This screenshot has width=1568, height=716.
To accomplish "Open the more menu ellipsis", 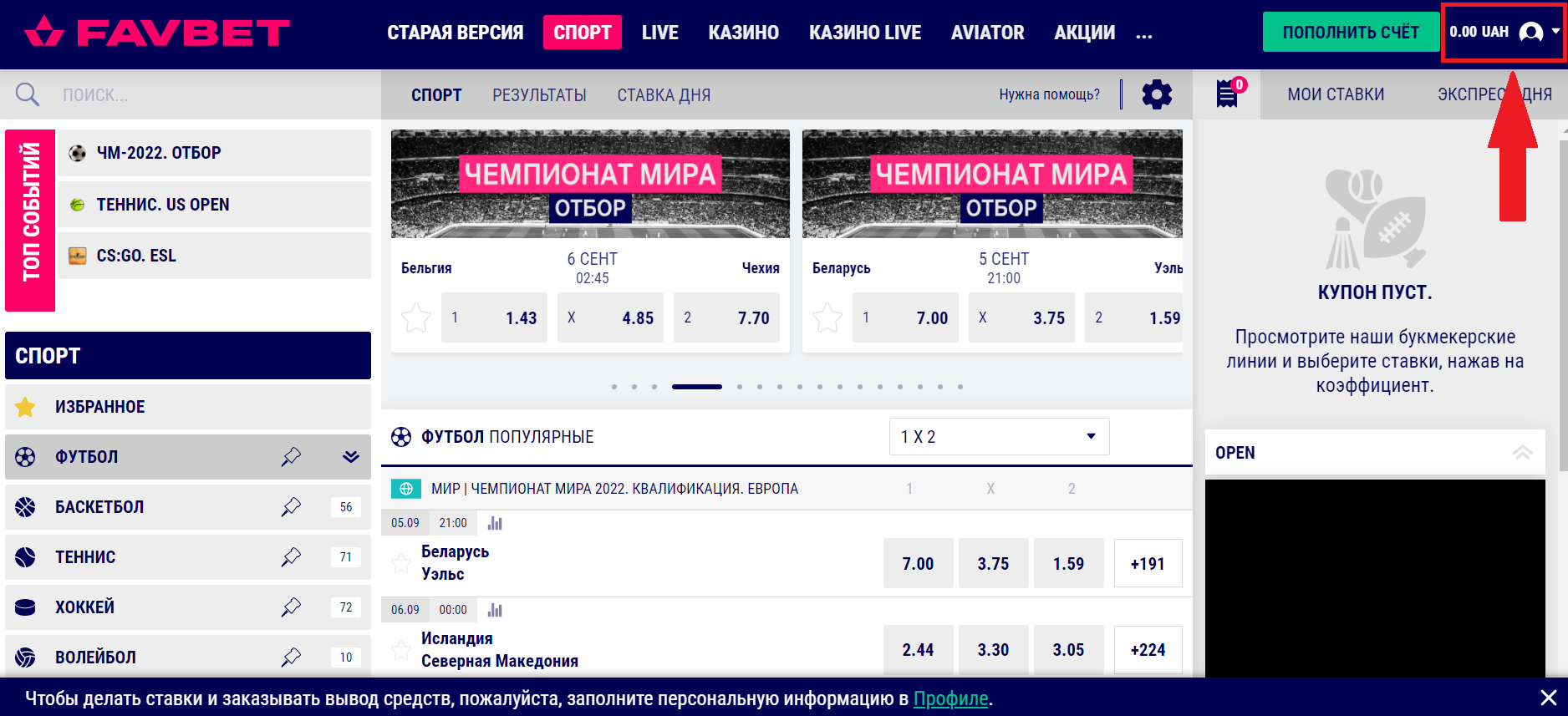I will pos(1144,35).
